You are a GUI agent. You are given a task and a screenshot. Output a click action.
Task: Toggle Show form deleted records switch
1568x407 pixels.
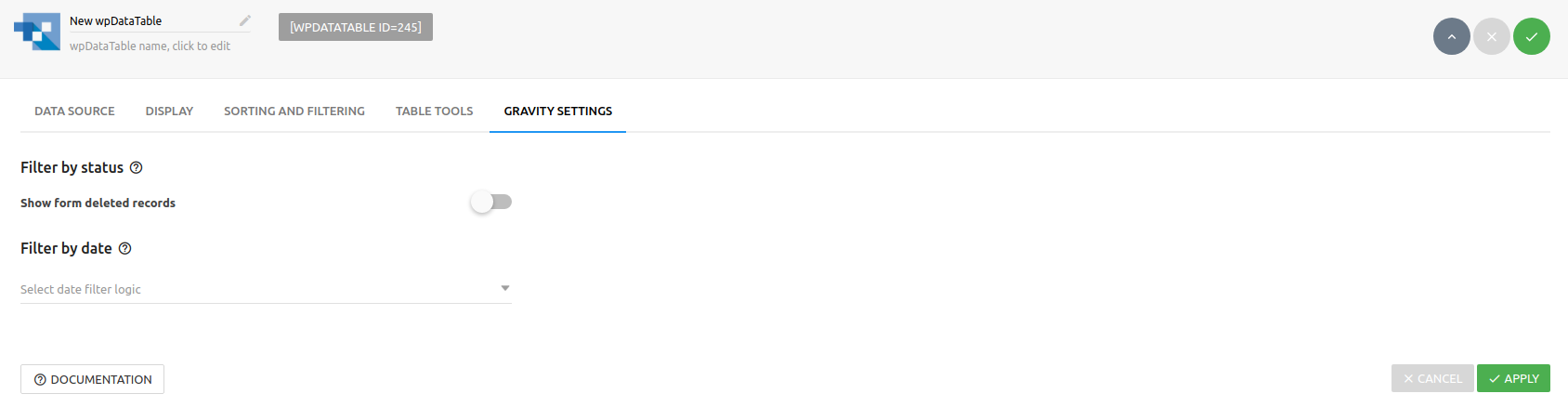[491, 202]
